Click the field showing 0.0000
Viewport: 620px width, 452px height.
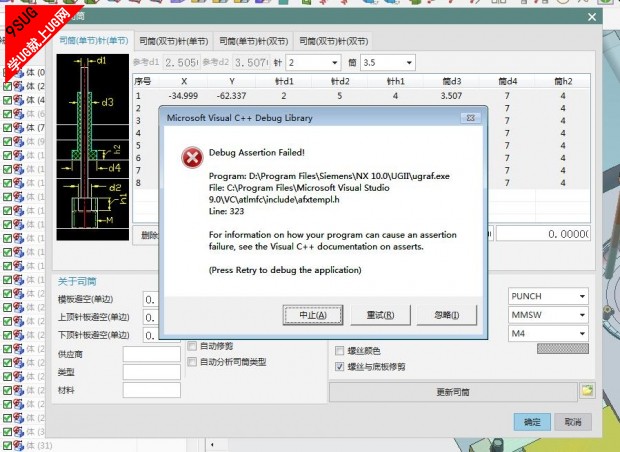(543, 234)
